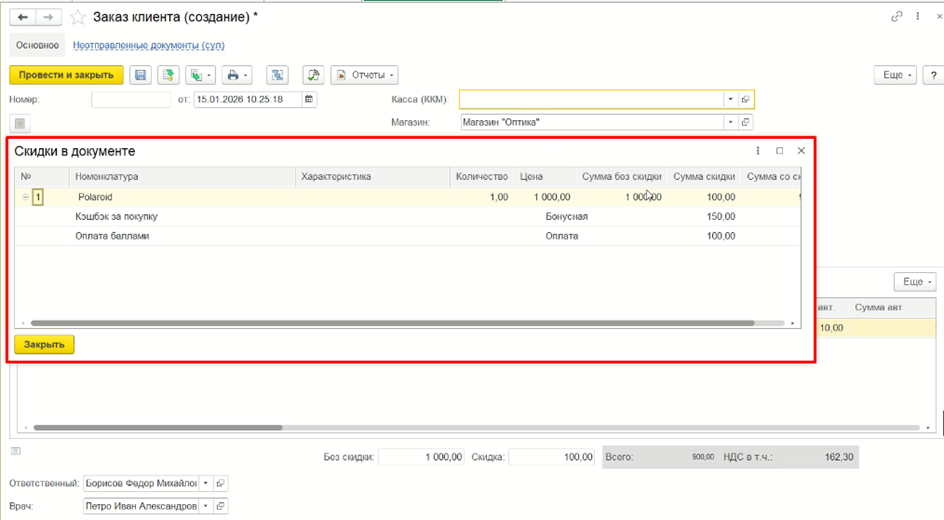
Task: Maximize the Скидки в документе dialog
Action: pyautogui.click(x=780, y=150)
